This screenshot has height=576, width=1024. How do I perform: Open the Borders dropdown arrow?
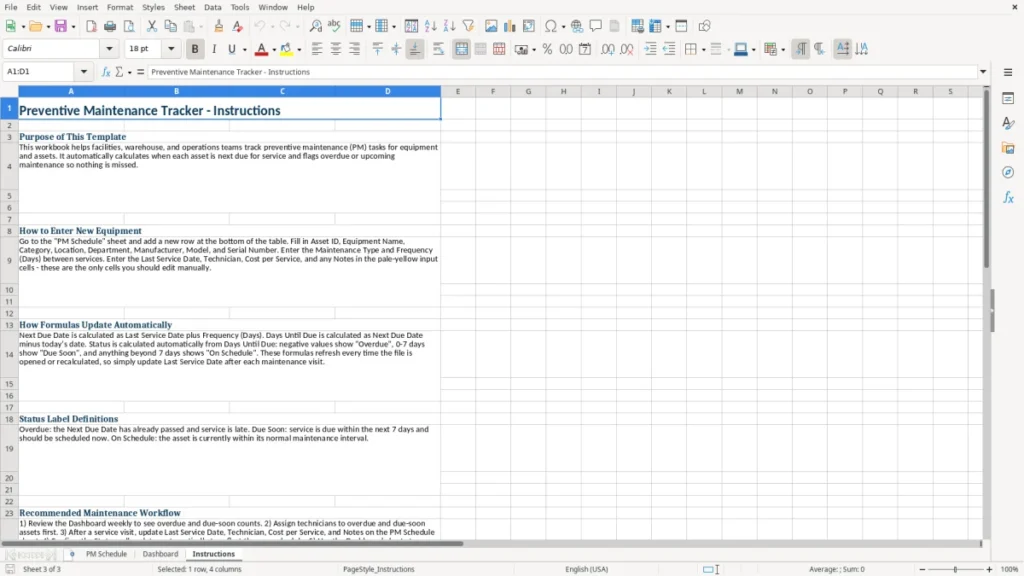(x=703, y=50)
